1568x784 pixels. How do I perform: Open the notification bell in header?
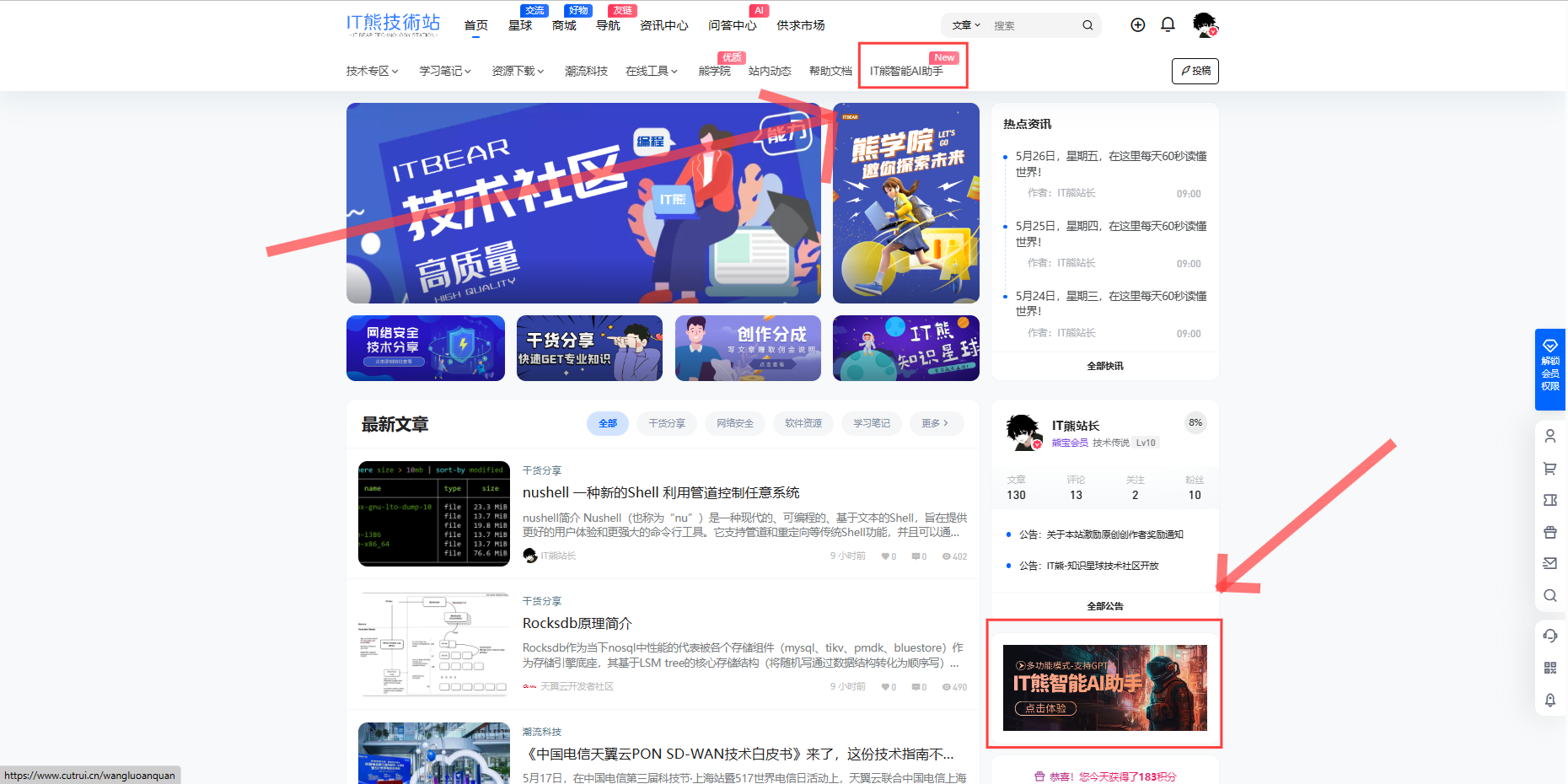point(1168,24)
